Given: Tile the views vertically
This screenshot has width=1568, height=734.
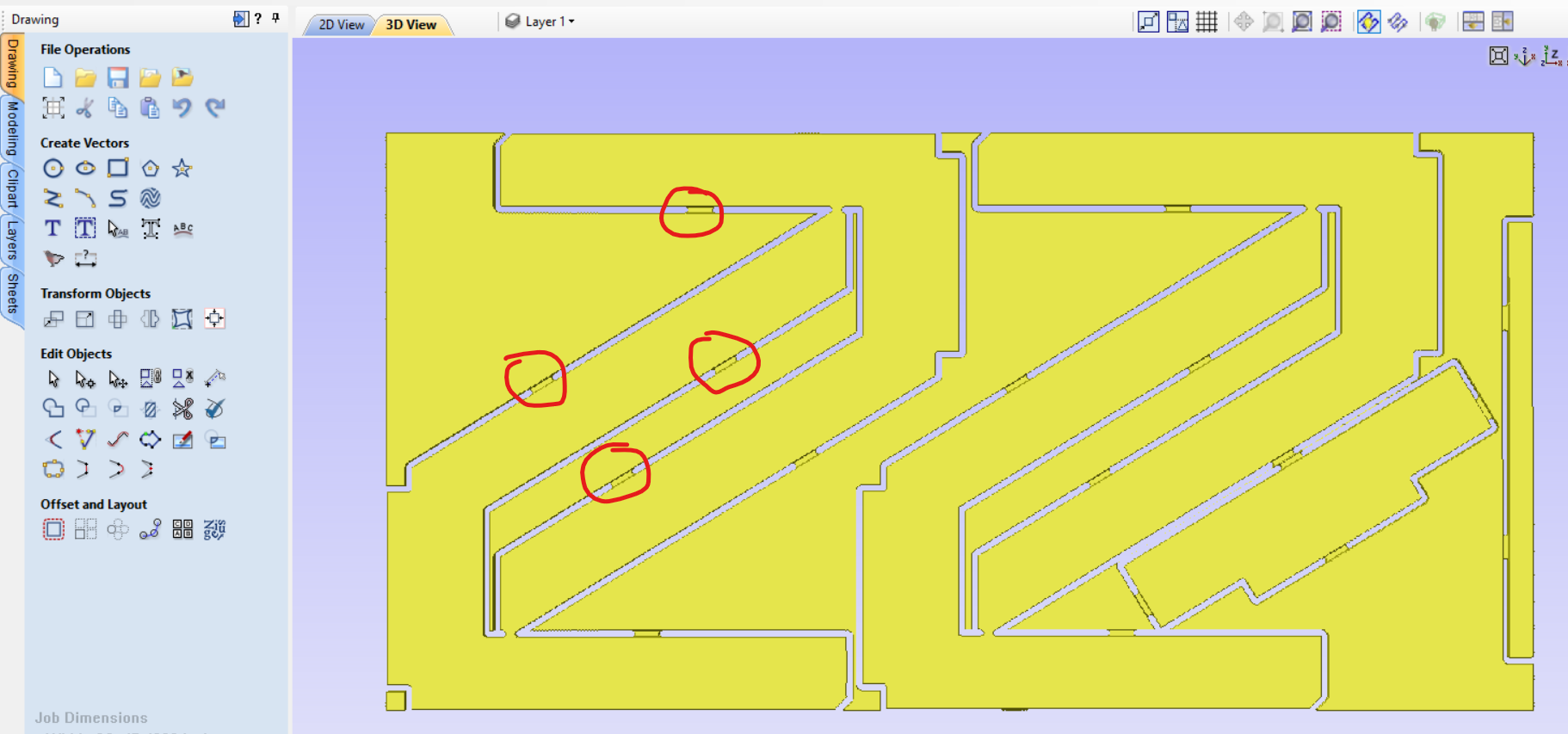Looking at the screenshot, I should click(x=1503, y=22).
